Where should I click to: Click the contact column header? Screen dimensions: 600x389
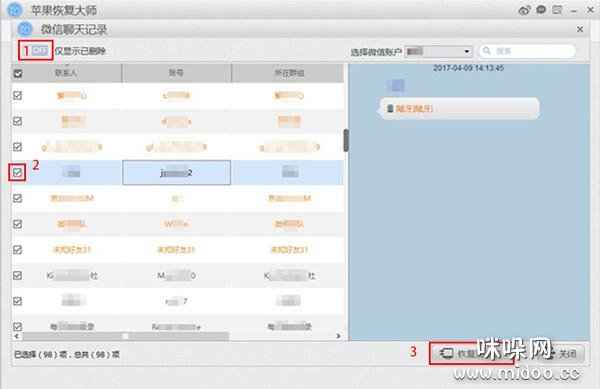[67, 73]
